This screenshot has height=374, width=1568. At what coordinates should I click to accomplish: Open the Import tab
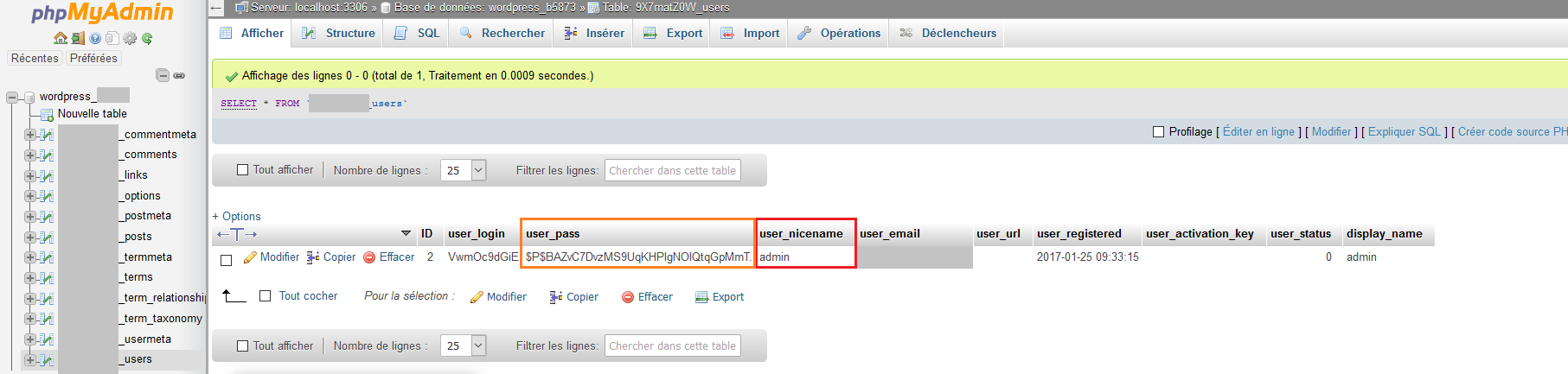click(x=750, y=33)
